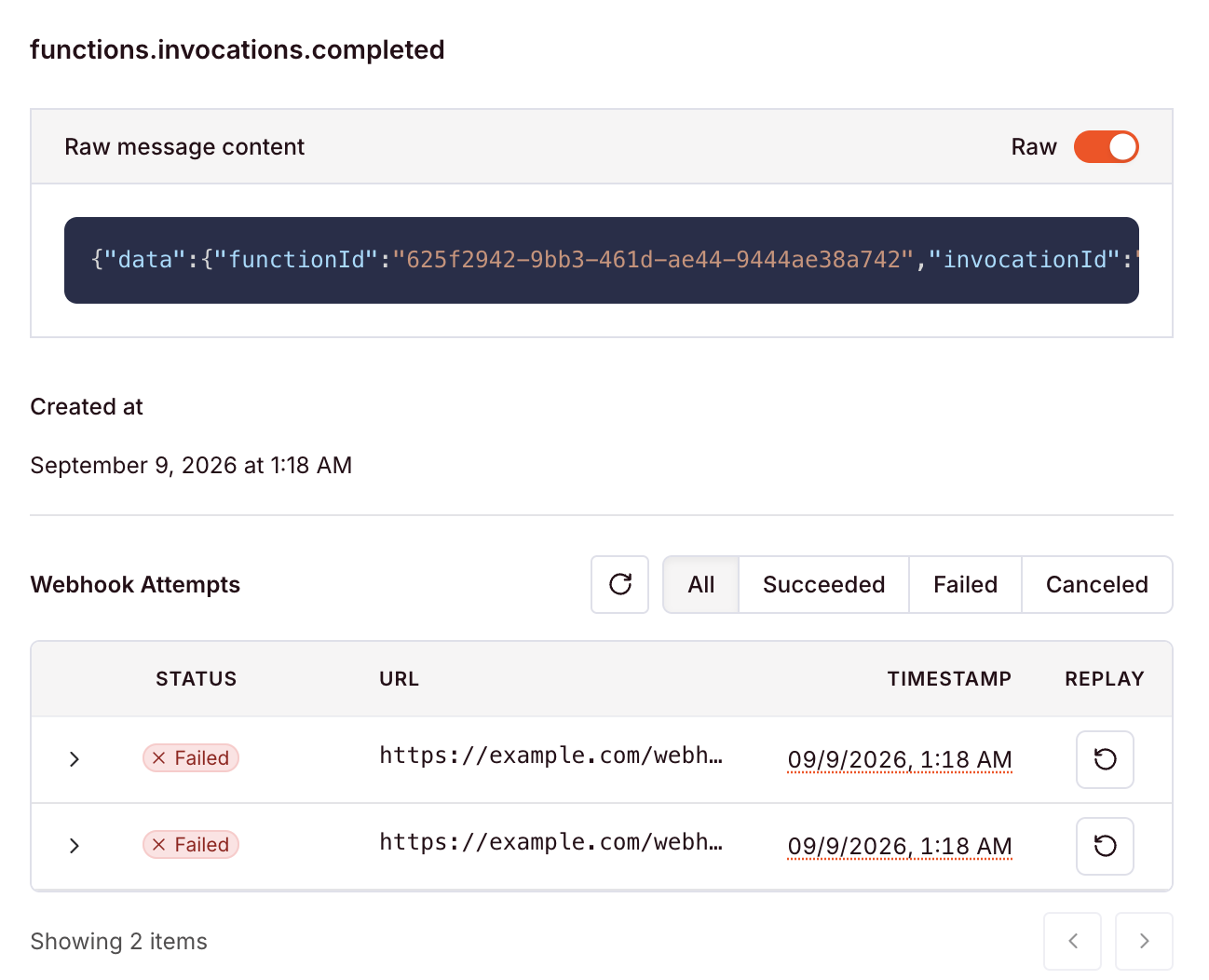Click the 'Webhook Attempts' heading
Image resolution: width=1209 pixels, height=980 pixels.
[135, 585]
